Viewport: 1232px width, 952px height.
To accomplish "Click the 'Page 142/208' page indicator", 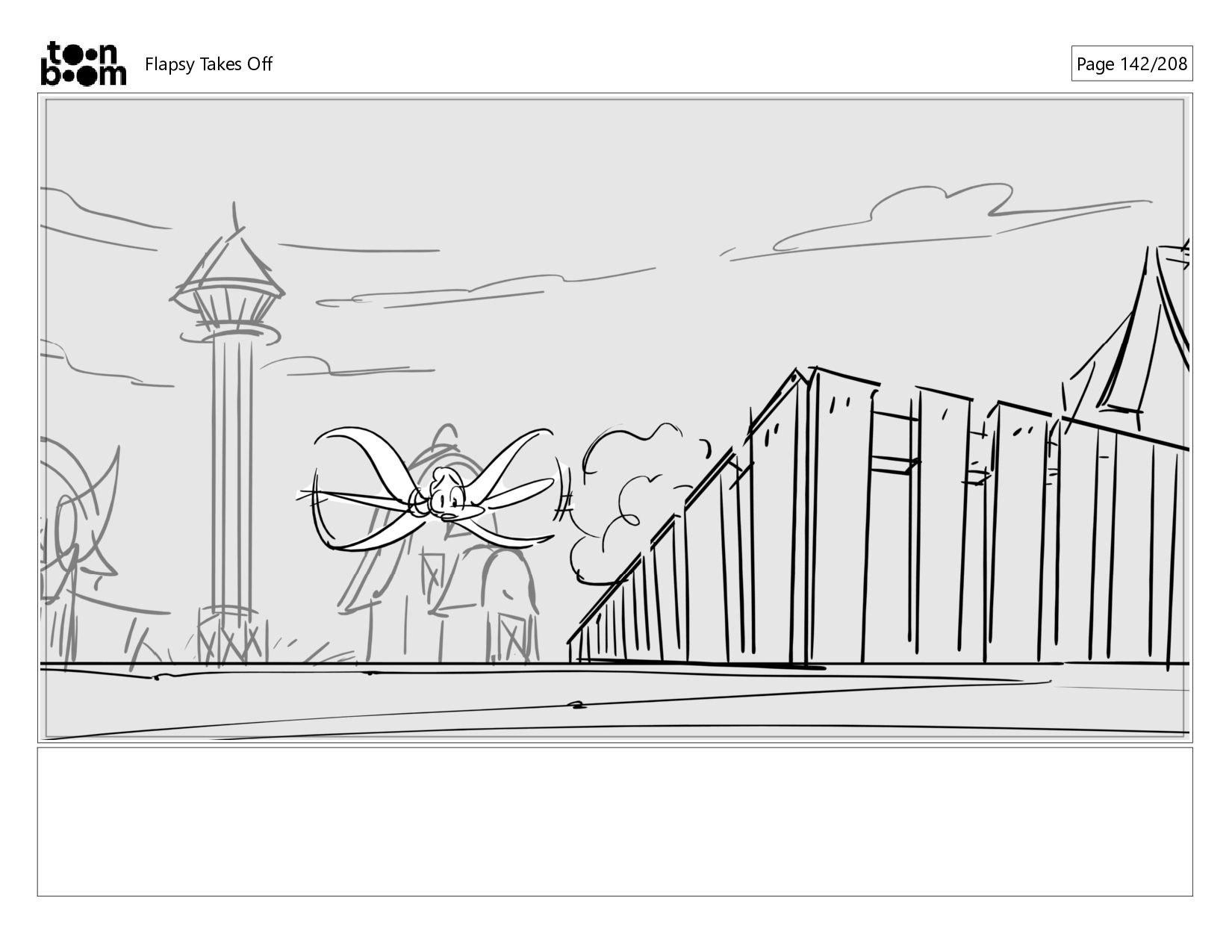I will [1131, 63].
